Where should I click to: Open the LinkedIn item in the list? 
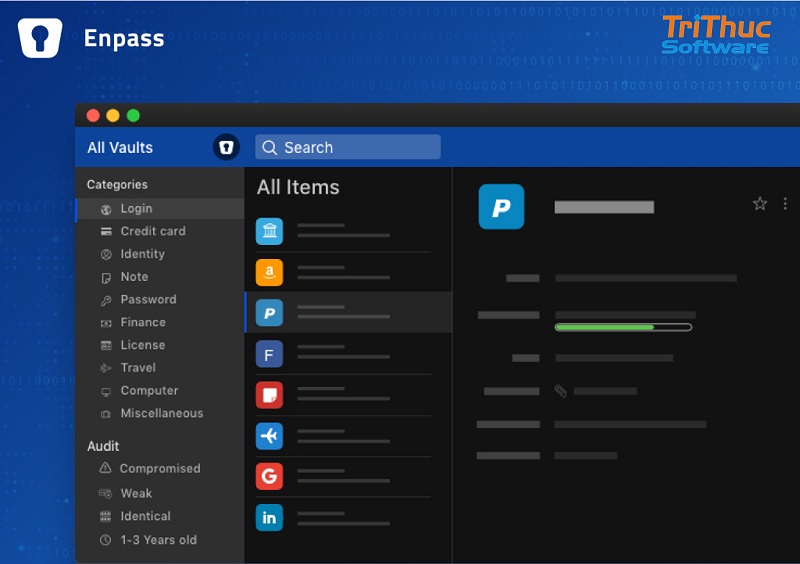click(348, 517)
